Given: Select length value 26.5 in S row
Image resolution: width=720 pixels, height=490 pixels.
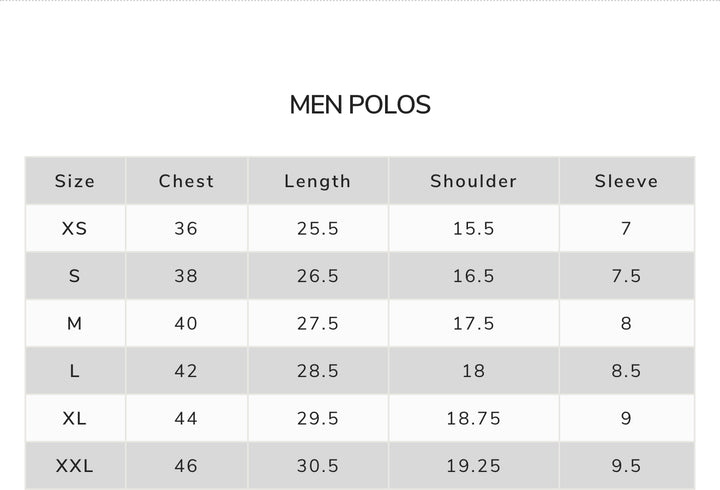Looking at the screenshot, I should coord(318,276).
